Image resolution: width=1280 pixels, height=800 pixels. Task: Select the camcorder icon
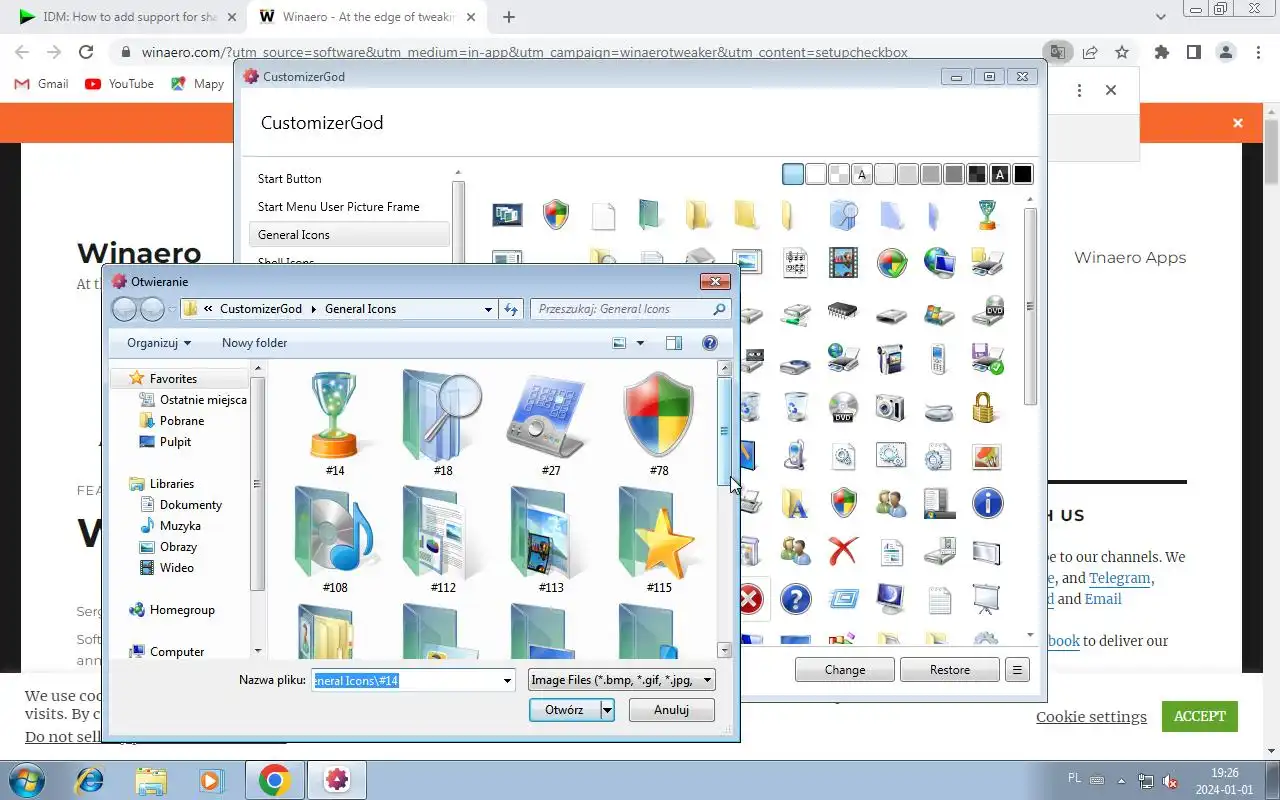pyautogui.click(x=890, y=358)
